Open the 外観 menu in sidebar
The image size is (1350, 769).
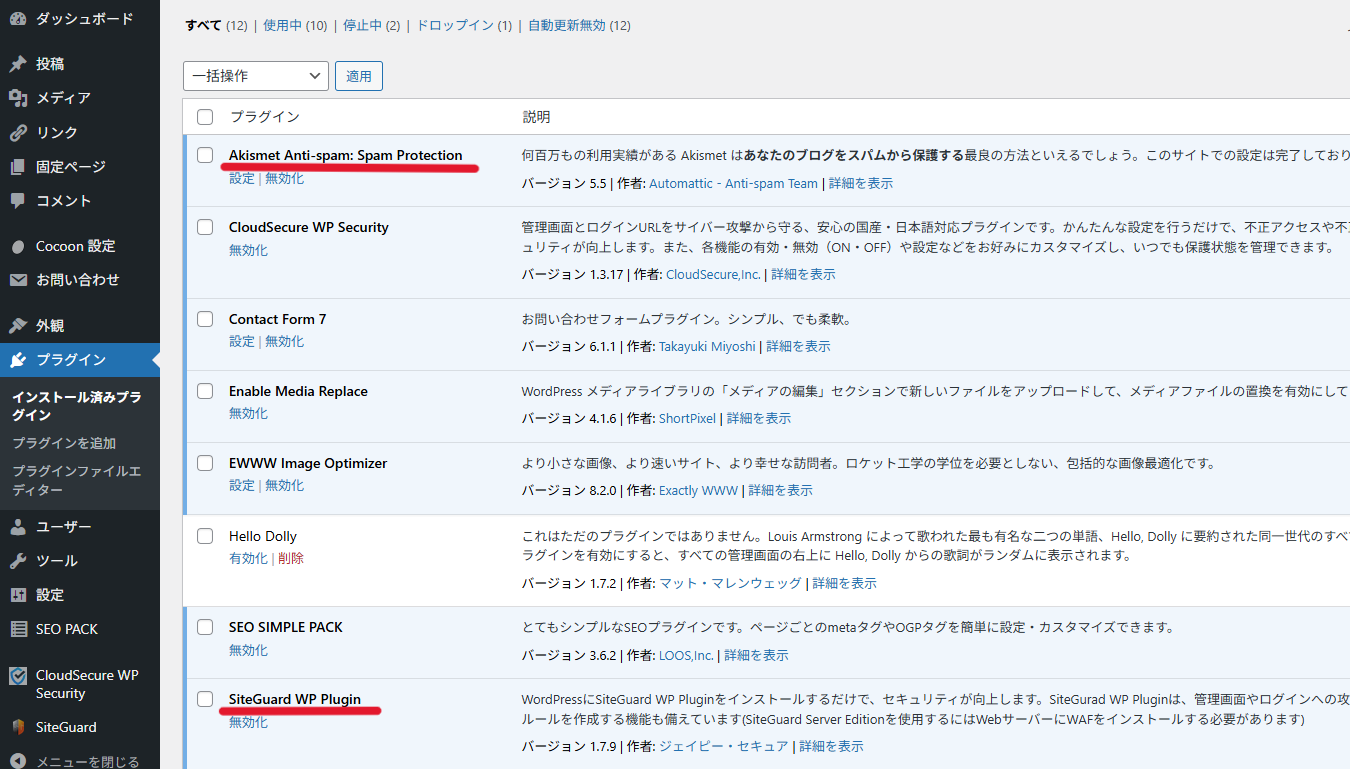pos(80,326)
